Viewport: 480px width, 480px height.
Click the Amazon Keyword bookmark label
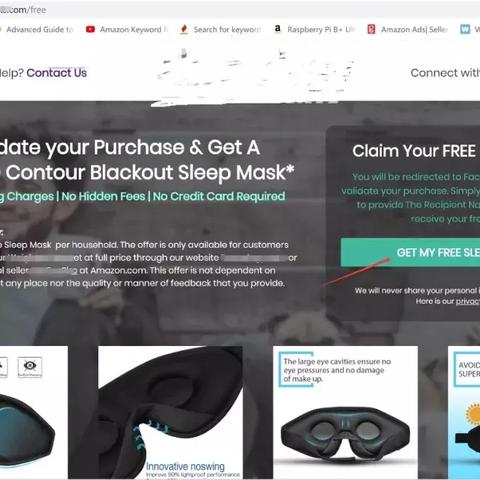click(x=133, y=29)
